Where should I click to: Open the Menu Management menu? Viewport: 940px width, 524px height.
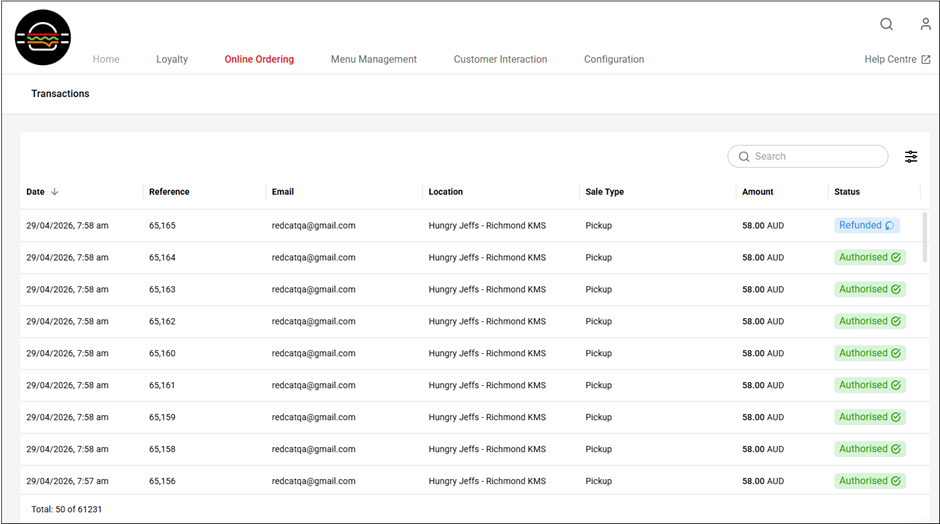click(373, 60)
